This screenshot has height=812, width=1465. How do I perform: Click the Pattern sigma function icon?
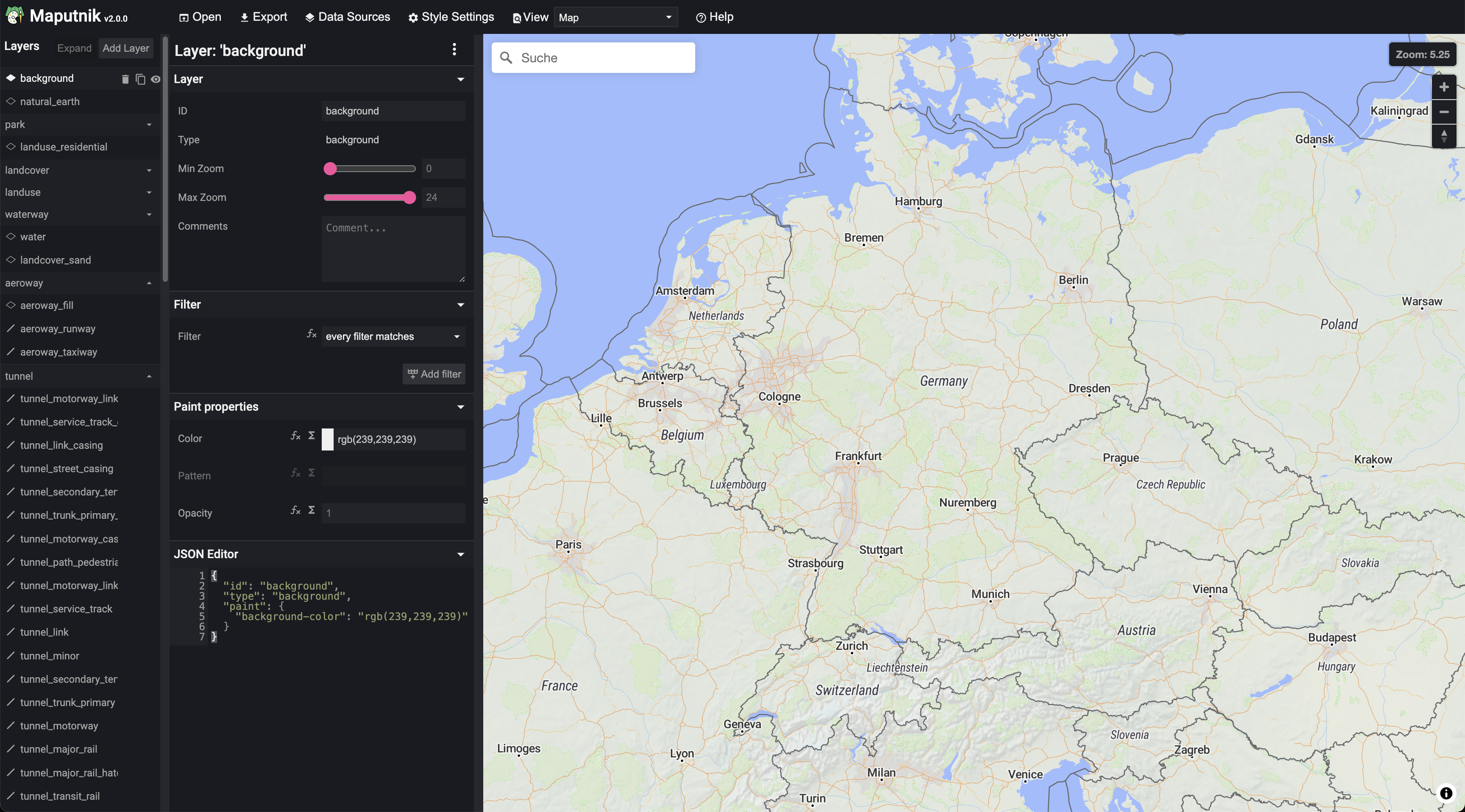tap(312, 473)
